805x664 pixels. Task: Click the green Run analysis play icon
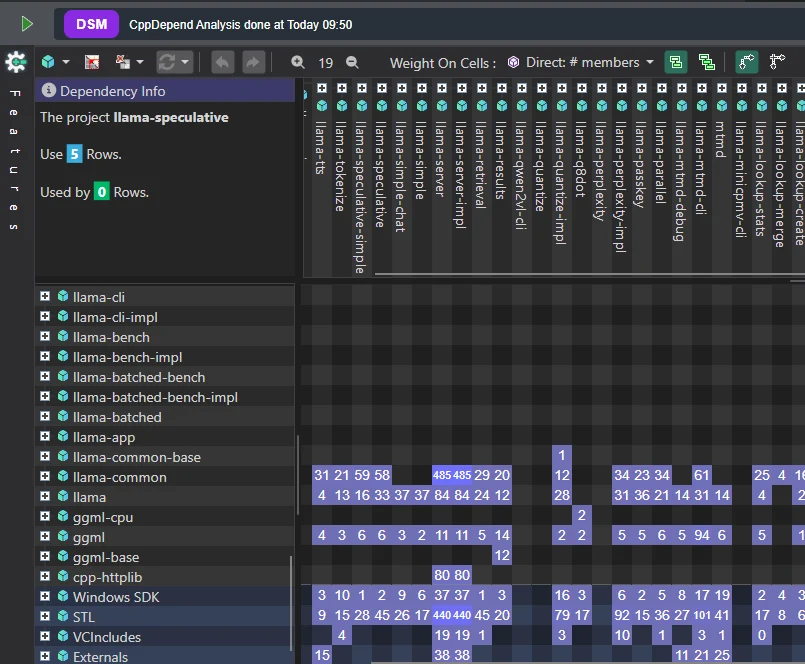pyautogui.click(x=27, y=24)
